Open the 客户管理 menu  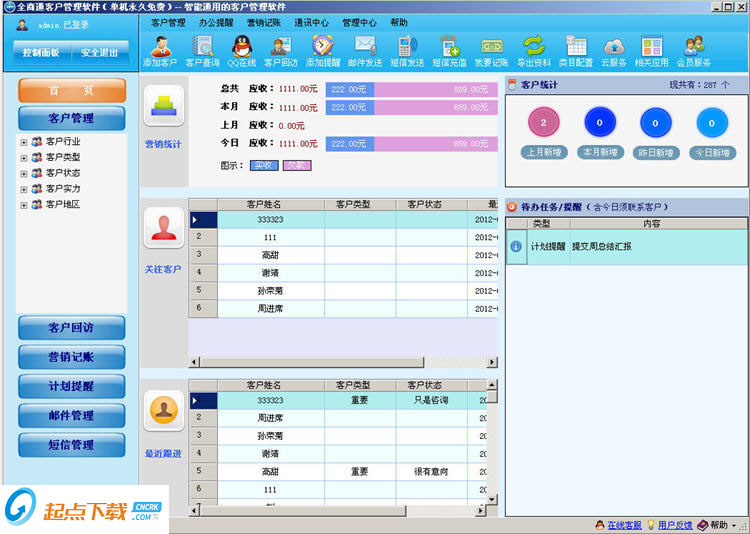168,22
